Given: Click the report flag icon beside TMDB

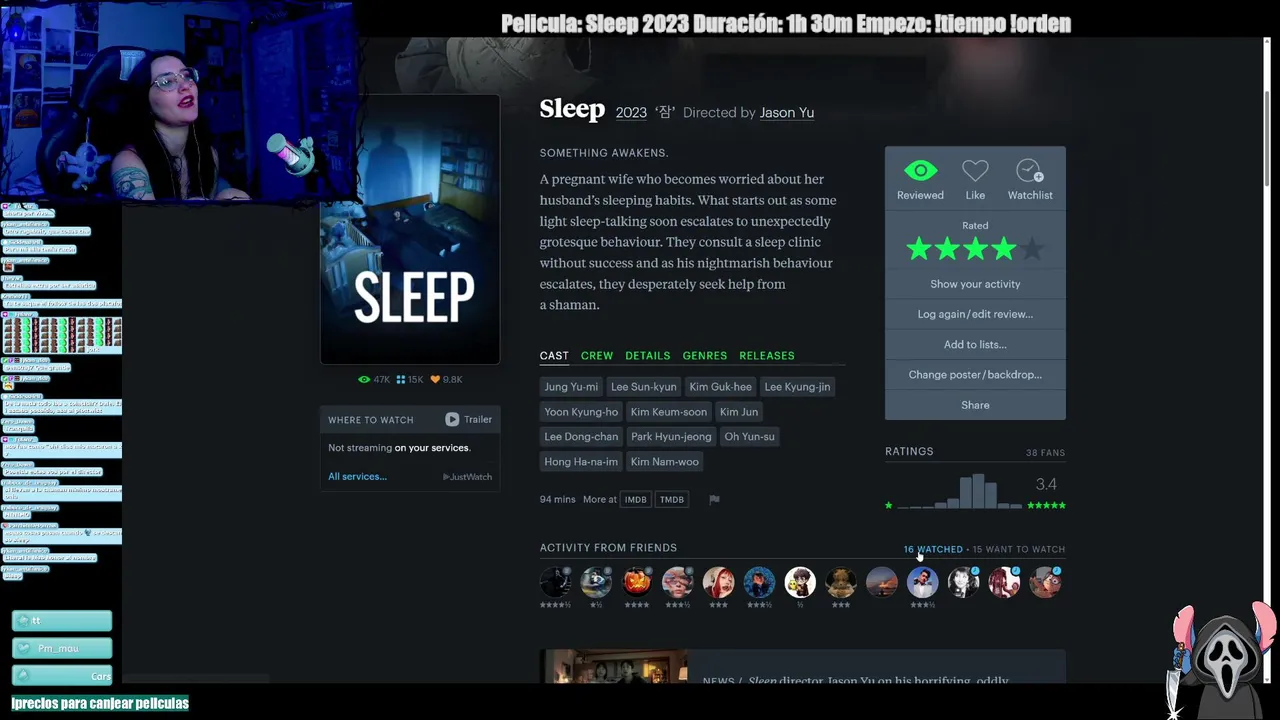Looking at the screenshot, I should [x=714, y=499].
